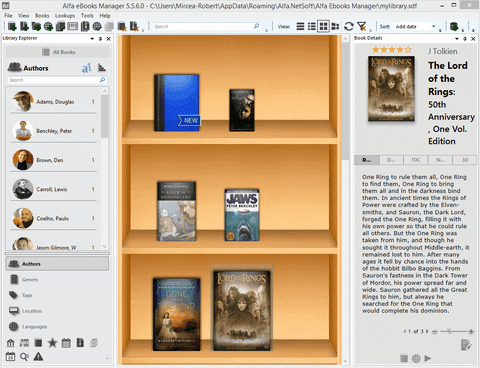This screenshot has height=368, width=480.
Task: Select author Benchley, Peter
Action: (53, 131)
